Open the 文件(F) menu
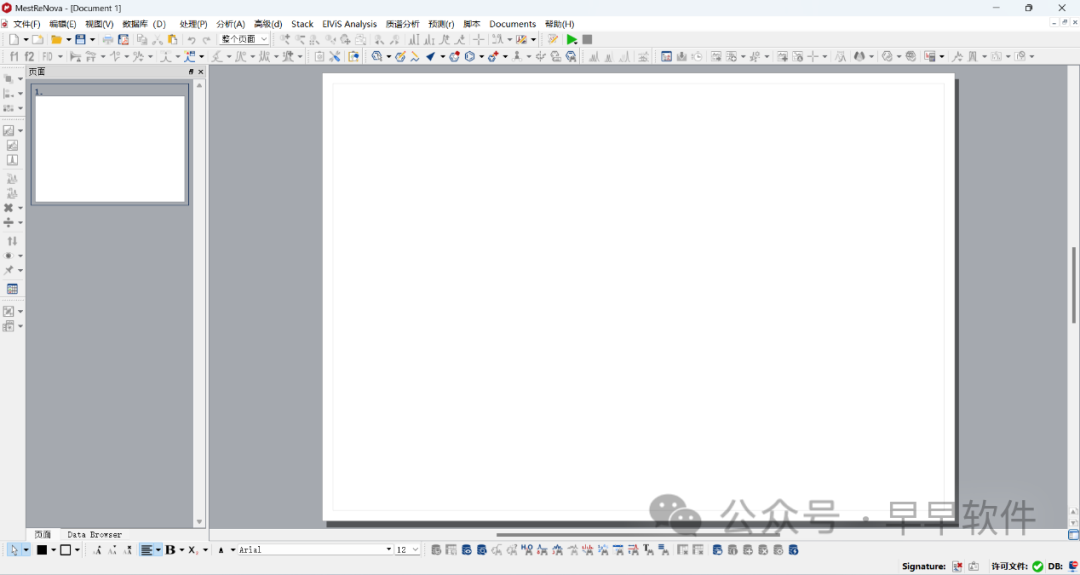1080x575 pixels. [x=27, y=24]
